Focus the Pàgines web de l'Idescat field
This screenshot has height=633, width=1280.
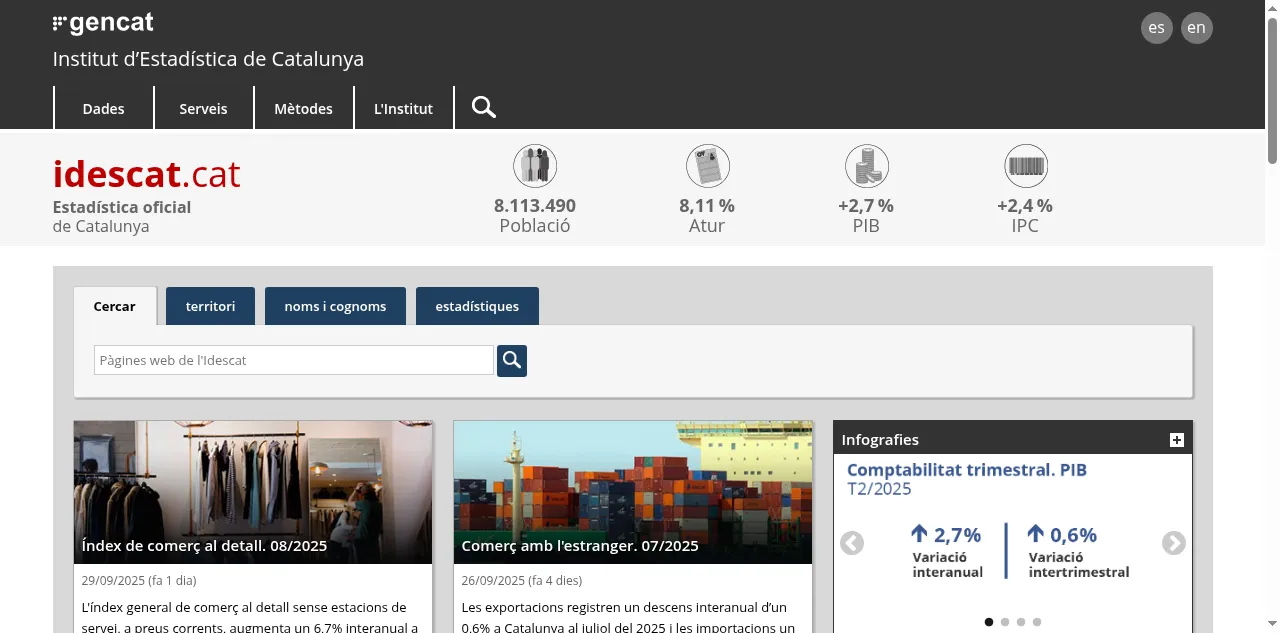coord(294,360)
